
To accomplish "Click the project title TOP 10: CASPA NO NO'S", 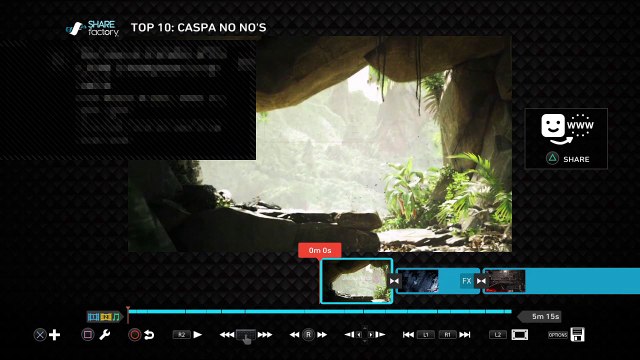I will pyautogui.click(x=198, y=27).
